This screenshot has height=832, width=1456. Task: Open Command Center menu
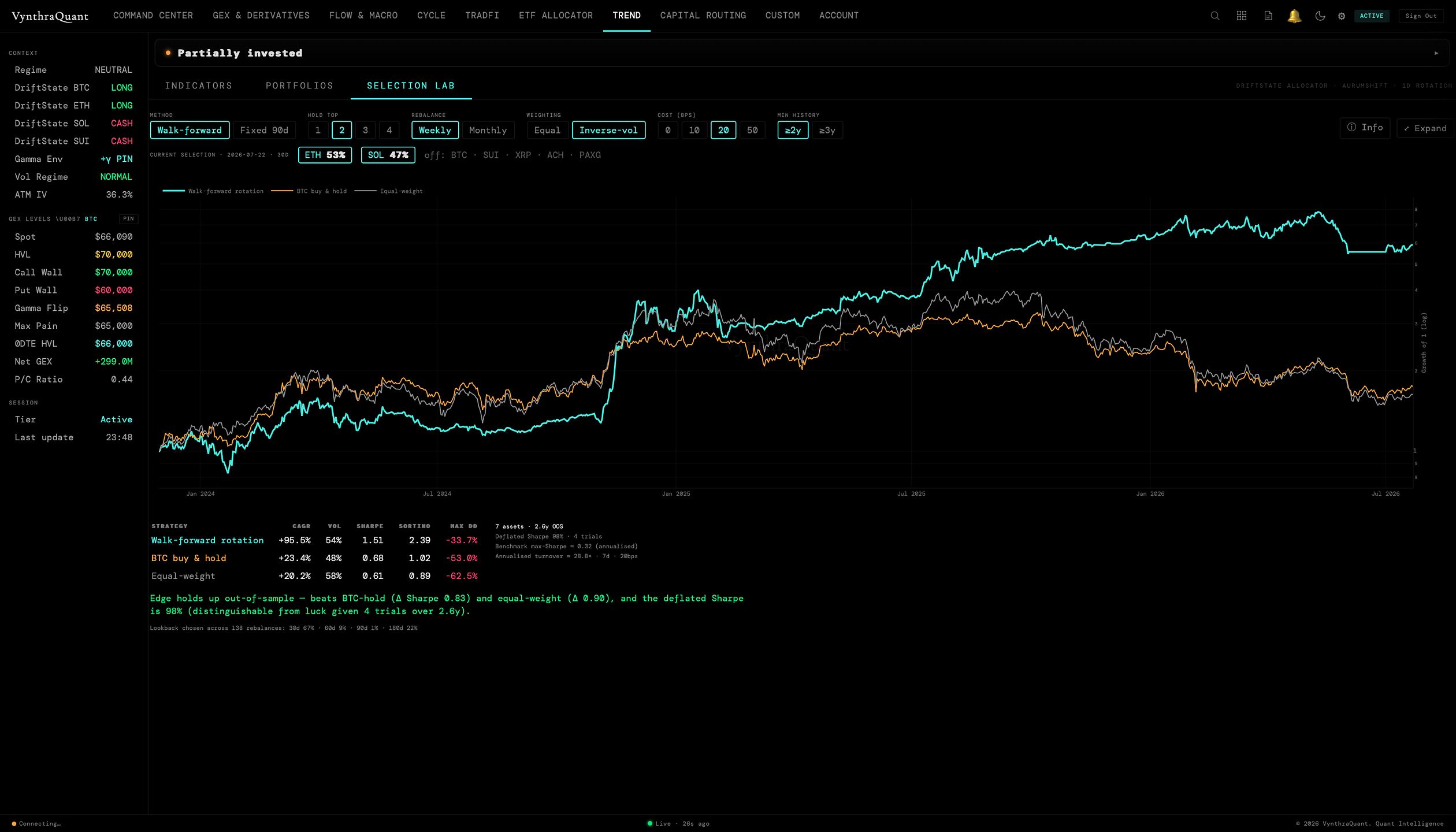pos(153,16)
